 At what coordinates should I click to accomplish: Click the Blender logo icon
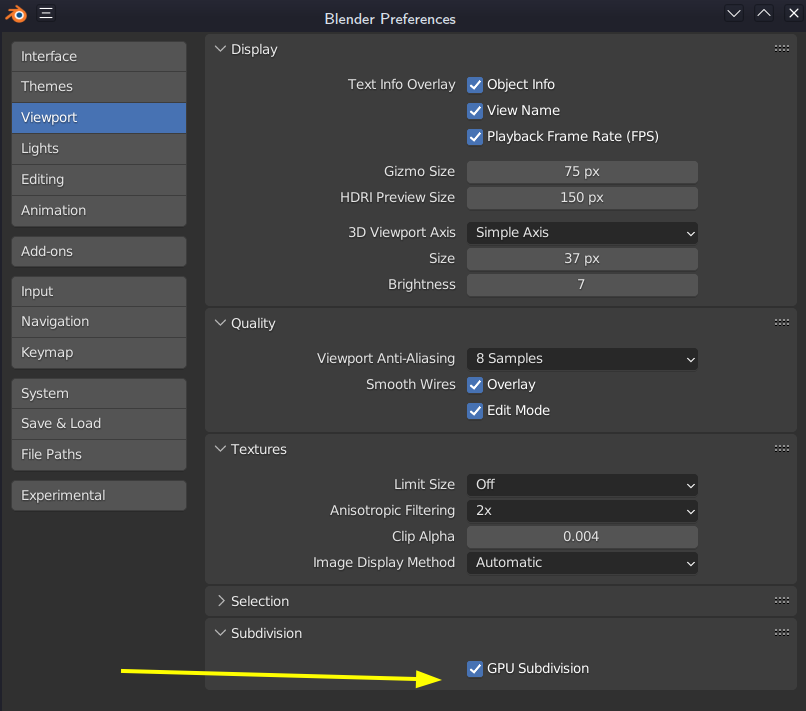click(16, 14)
